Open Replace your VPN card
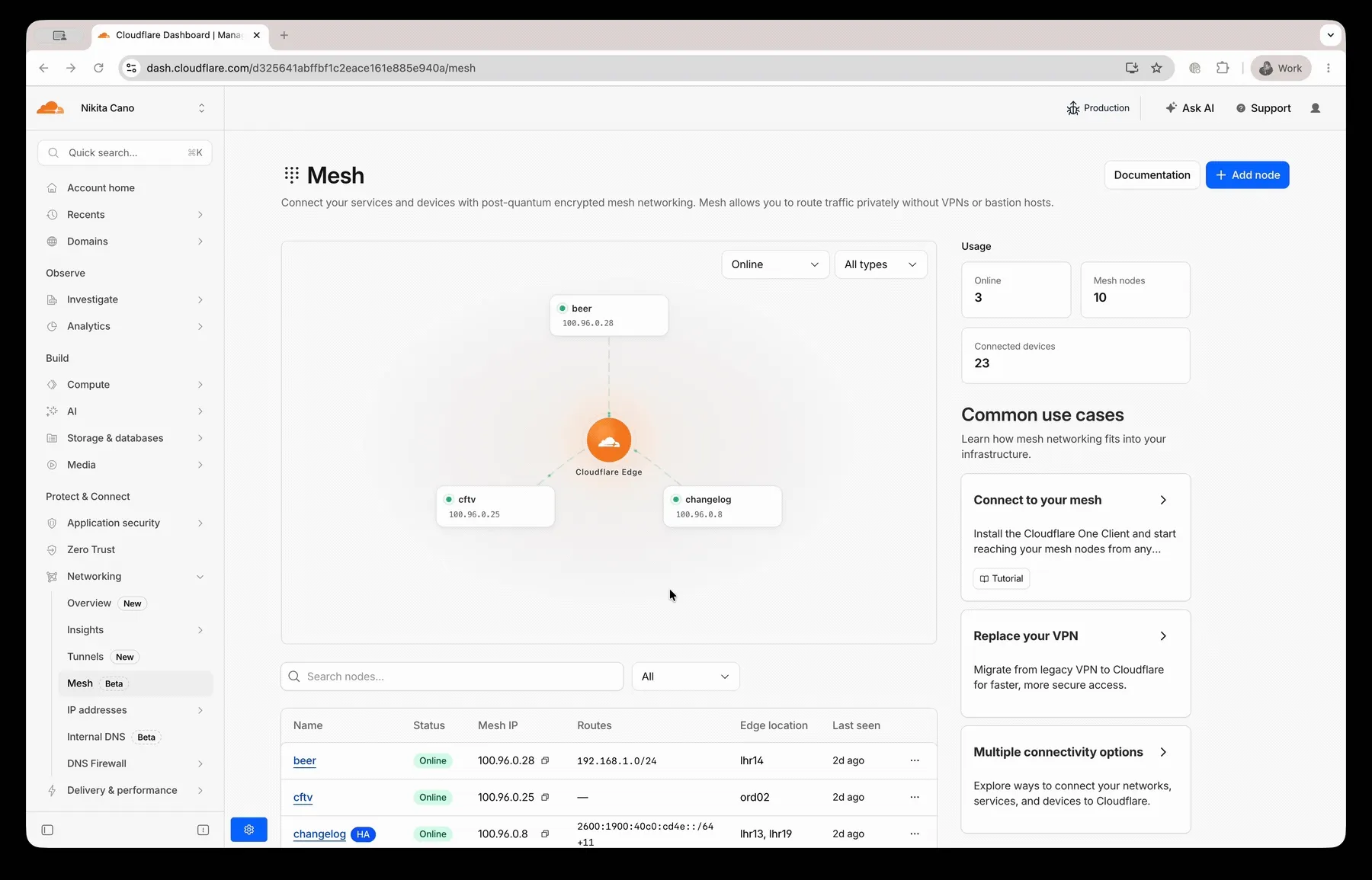The image size is (1372, 880). [1075, 664]
